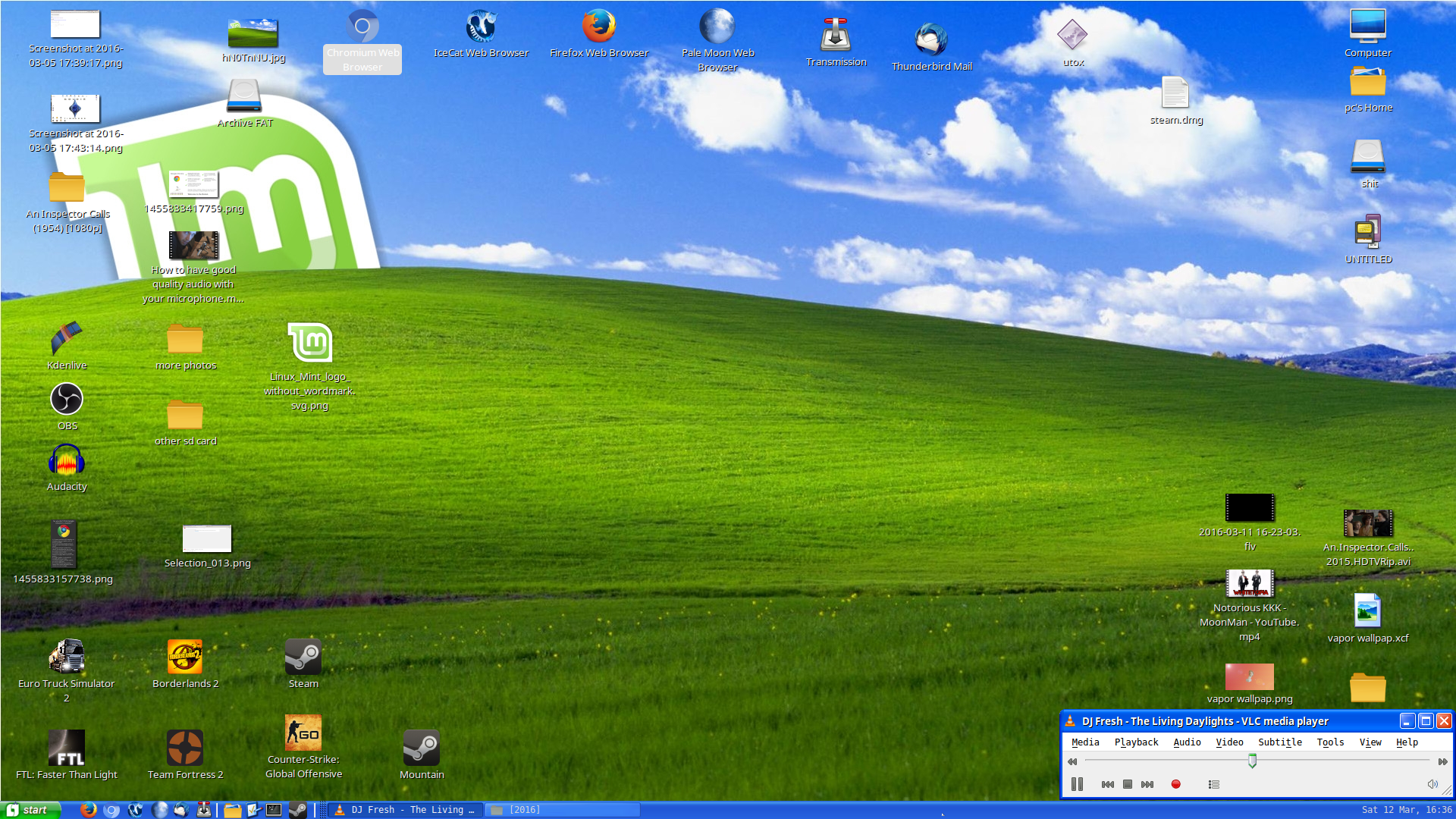Open the VLC Media menu
Image resolution: width=1456 pixels, height=819 pixels.
point(1084,742)
